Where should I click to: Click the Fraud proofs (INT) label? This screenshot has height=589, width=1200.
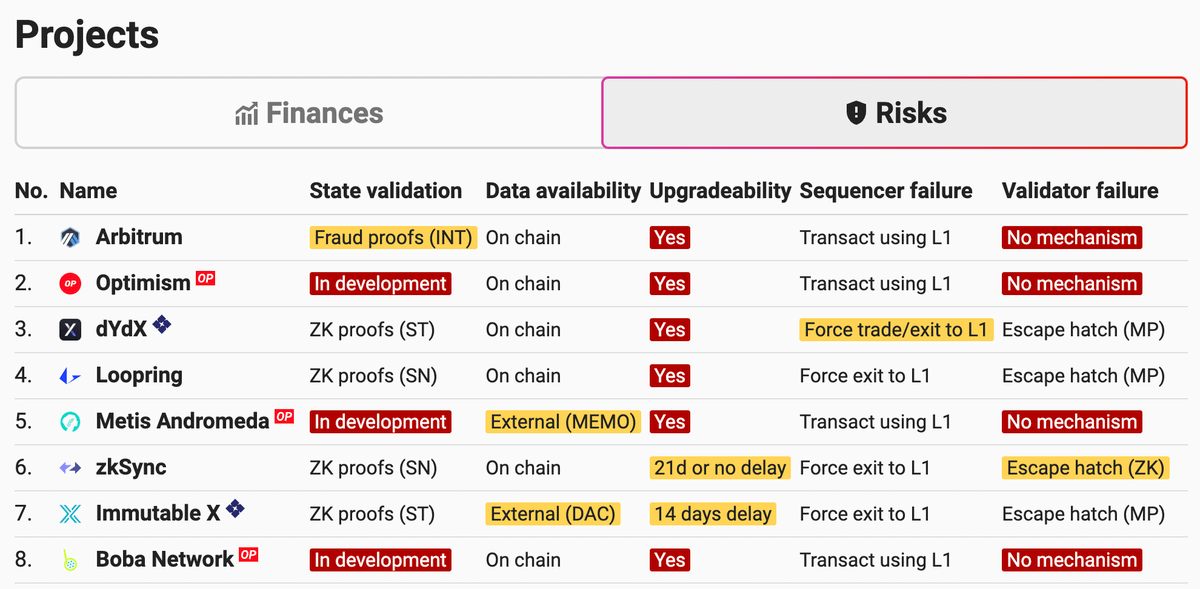[394, 238]
